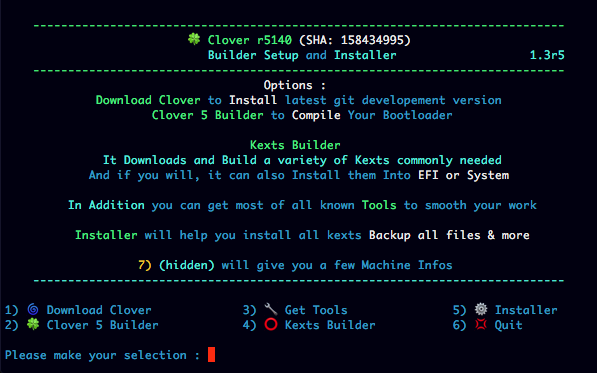The height and width of the screenshot is (373, 597).
Task: Click the red anger icon beside Quit
Action: click(x=481, y=324)
